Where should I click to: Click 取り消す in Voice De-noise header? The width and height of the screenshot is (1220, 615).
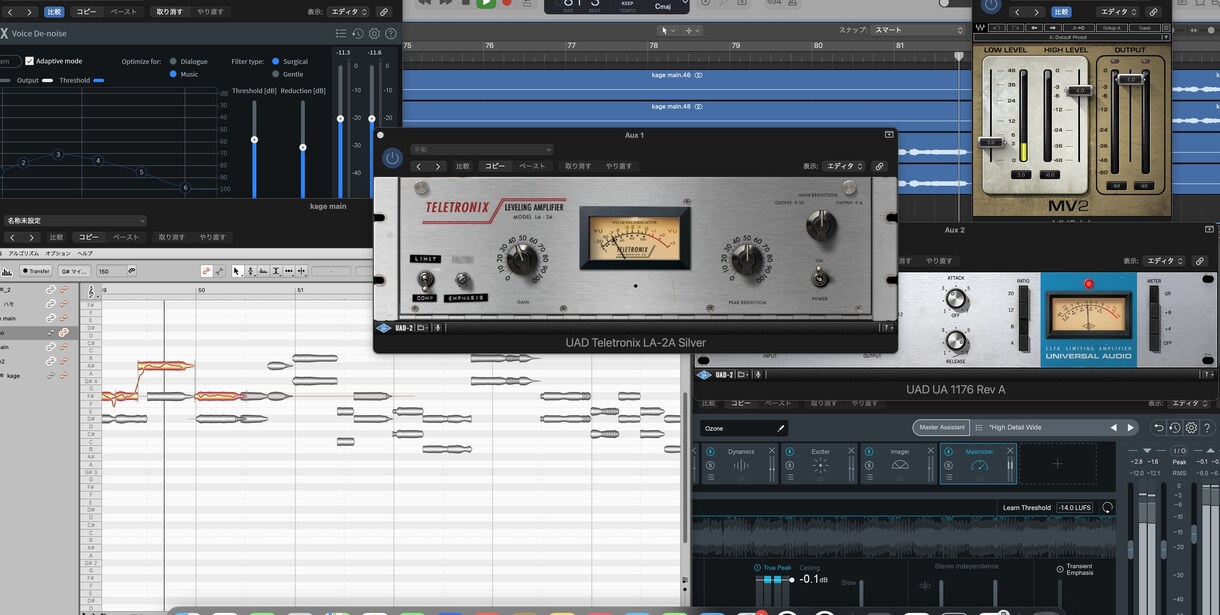click(x=171, y=12)
